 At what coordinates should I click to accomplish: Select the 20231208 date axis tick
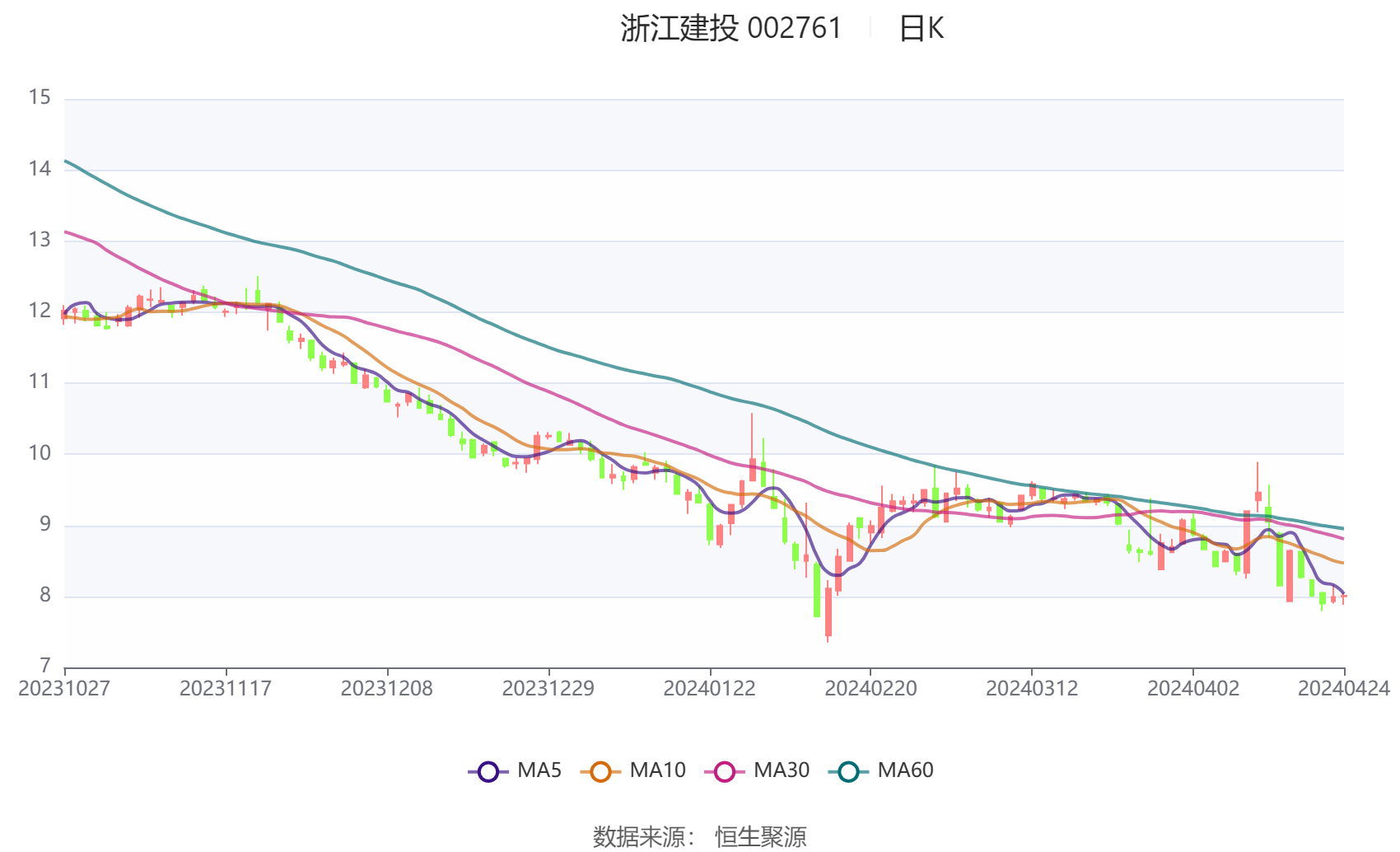pyautogui.click(x=387, y=689)
